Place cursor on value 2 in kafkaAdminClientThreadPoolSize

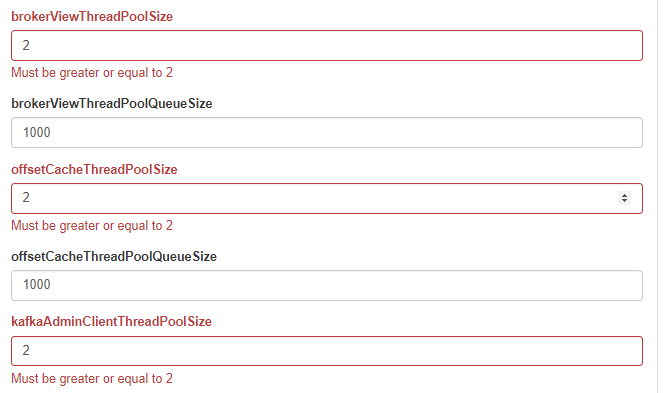pyautogui.click(x=26, y=350)
